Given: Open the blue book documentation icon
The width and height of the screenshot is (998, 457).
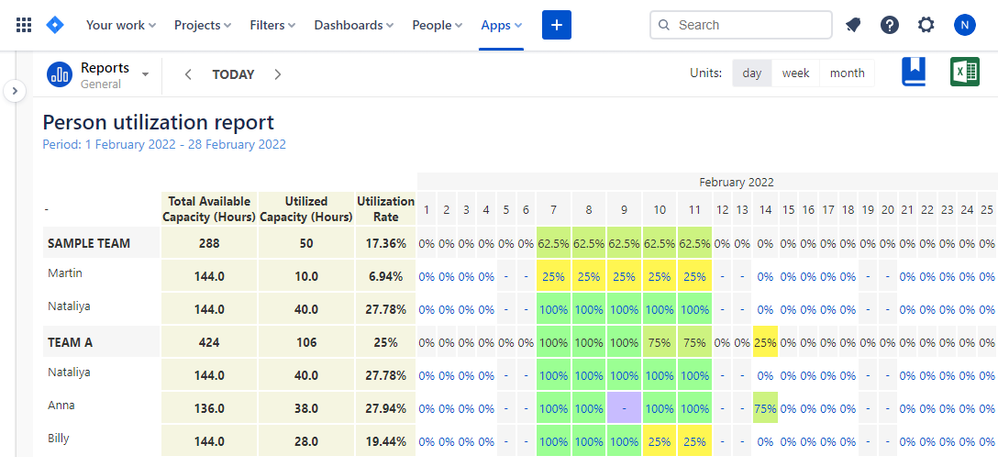Looking at the screenshot, I should pos(913,72).
